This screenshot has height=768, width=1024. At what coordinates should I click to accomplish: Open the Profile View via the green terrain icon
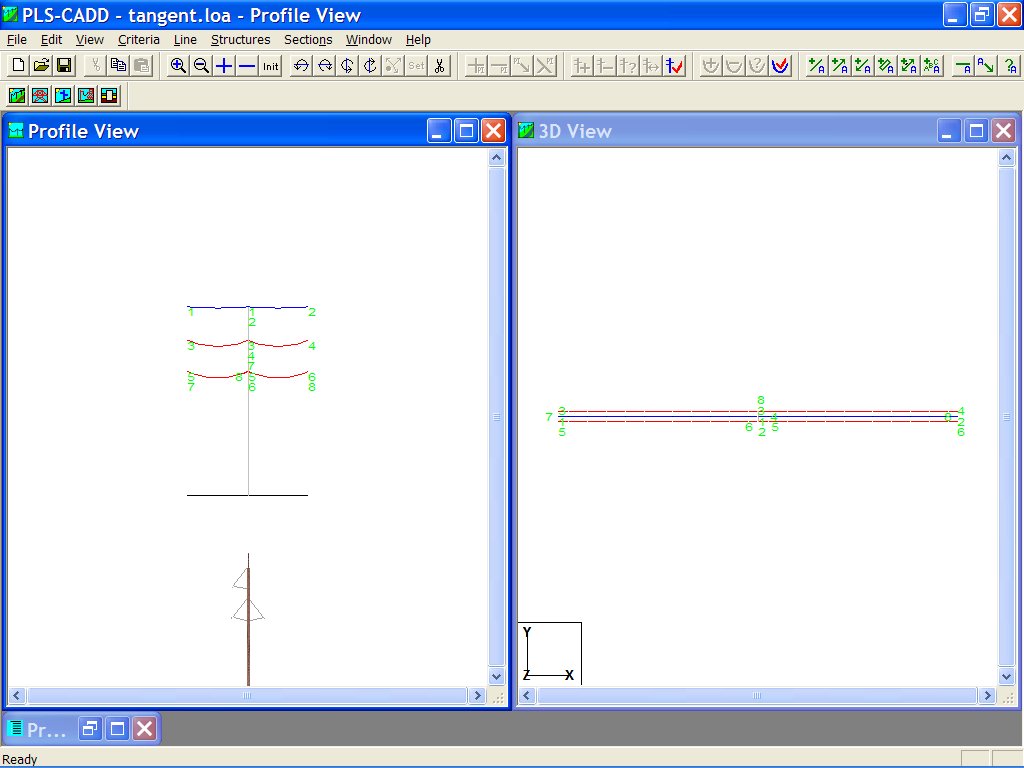coord(16,95)
